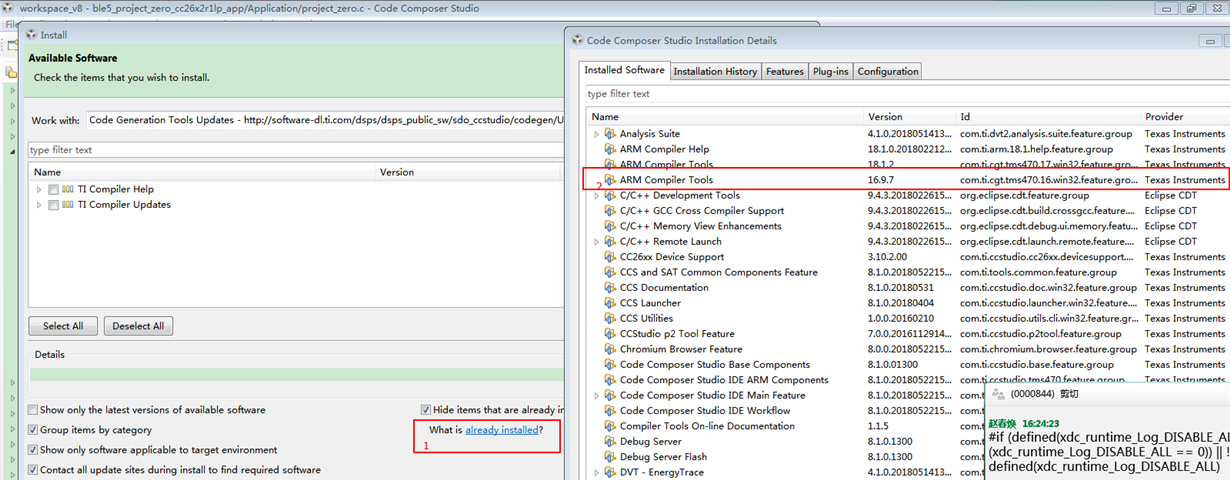
Task: Click the CC26xx Device Support feature icon
Action: click(610, 257)
